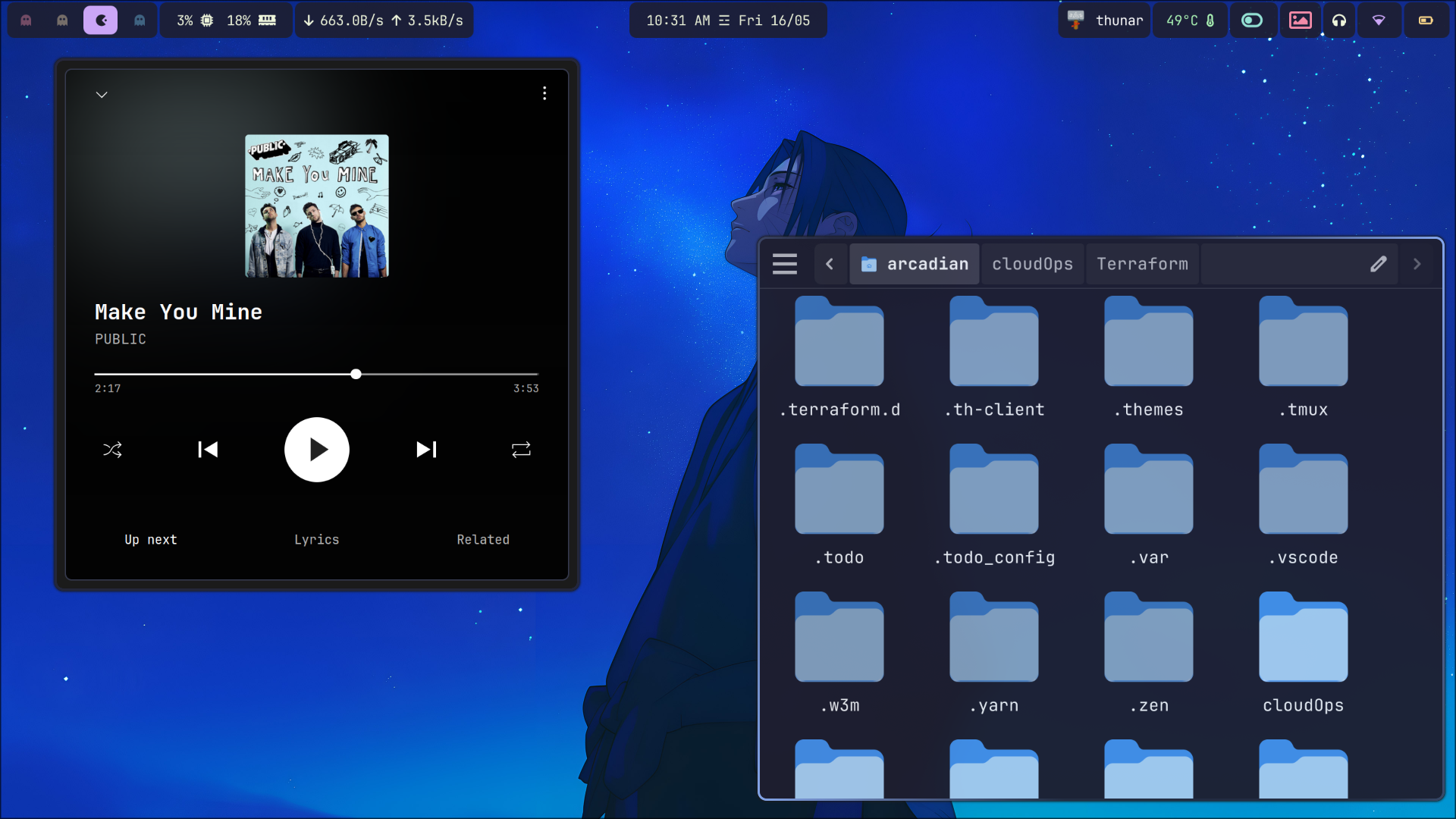Click the CPU usage 3% indicator

coord(195,20)
